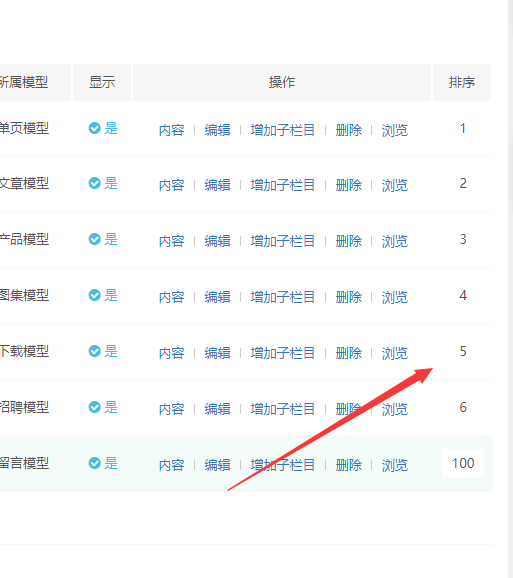Click 增加子栏目 in the 文章模型 row

283,185
